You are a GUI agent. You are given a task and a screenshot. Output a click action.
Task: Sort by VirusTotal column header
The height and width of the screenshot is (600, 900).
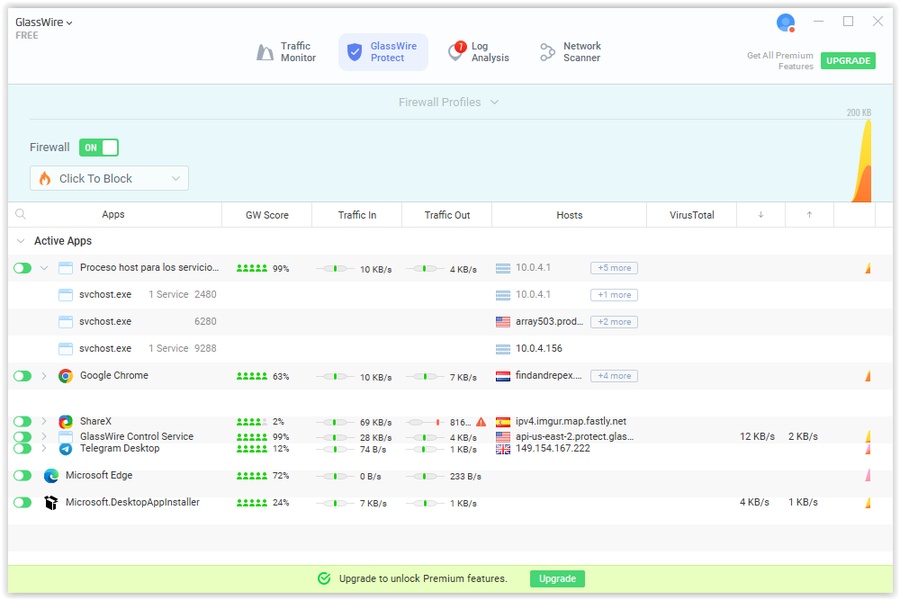coord(692,215)
